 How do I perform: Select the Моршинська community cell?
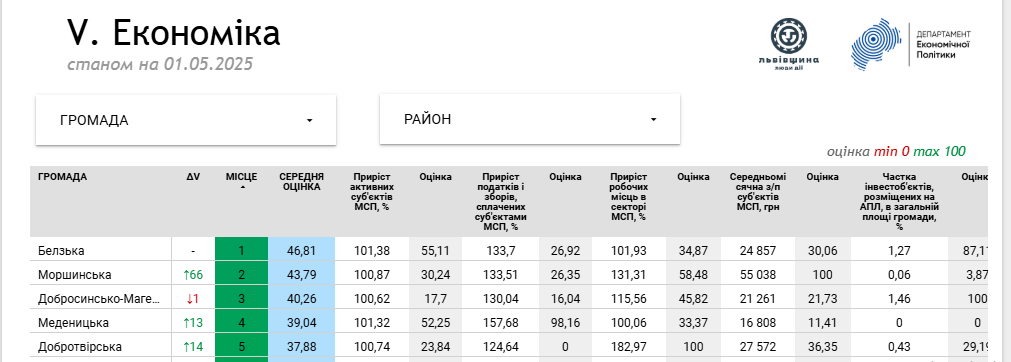[x=75, y=274]
